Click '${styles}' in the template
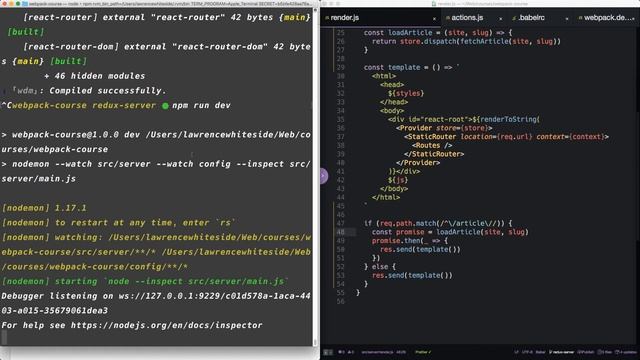The width and height of the screenshot is (640, 360). 406,93
